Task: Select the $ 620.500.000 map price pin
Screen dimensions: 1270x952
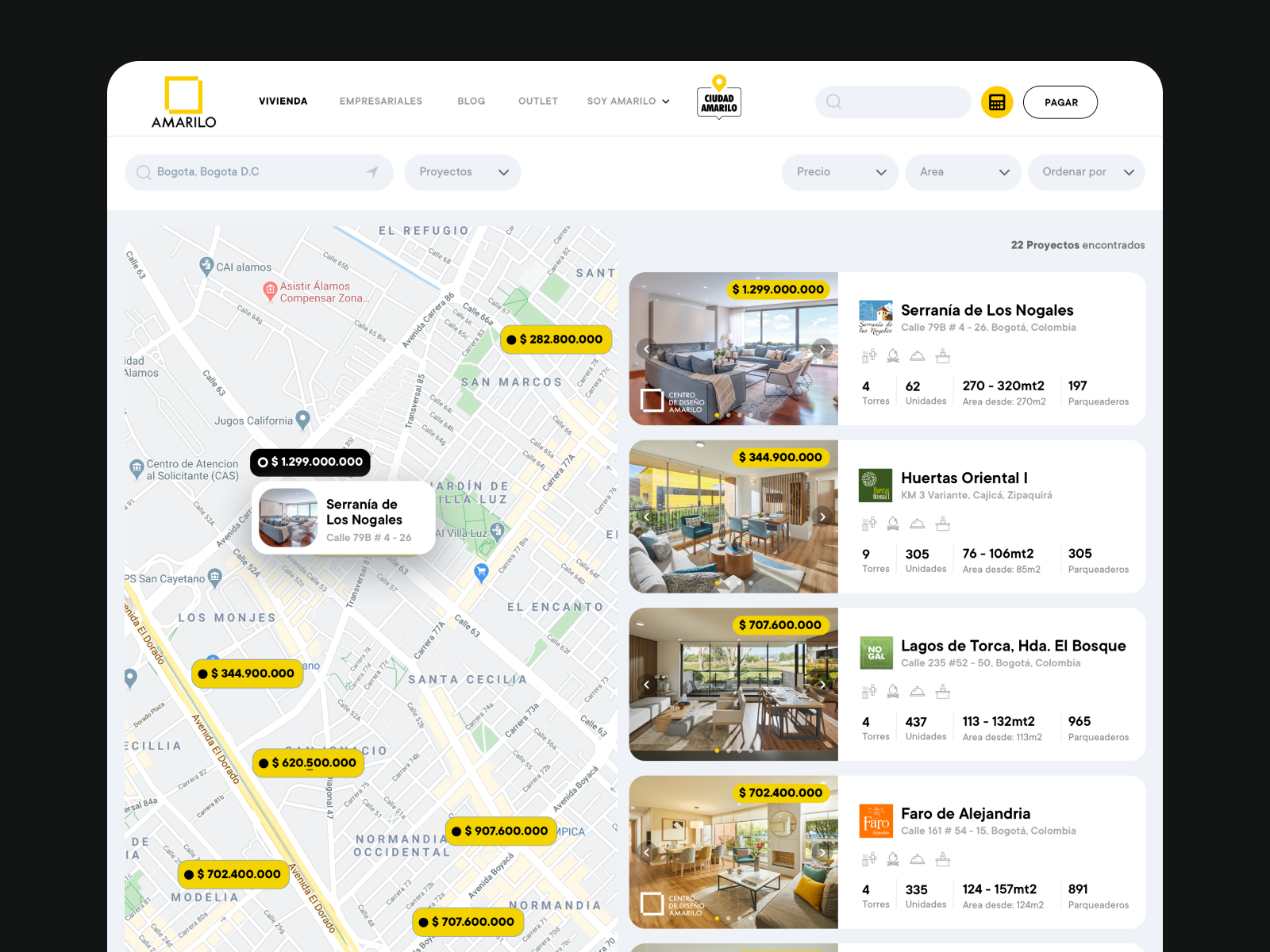Action: click(309, 763)
